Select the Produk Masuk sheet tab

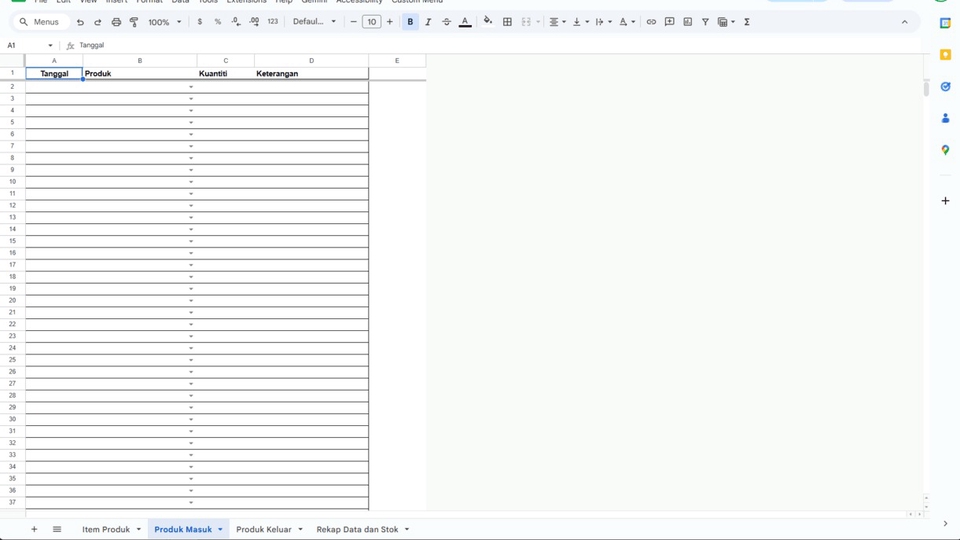[183, 529]
